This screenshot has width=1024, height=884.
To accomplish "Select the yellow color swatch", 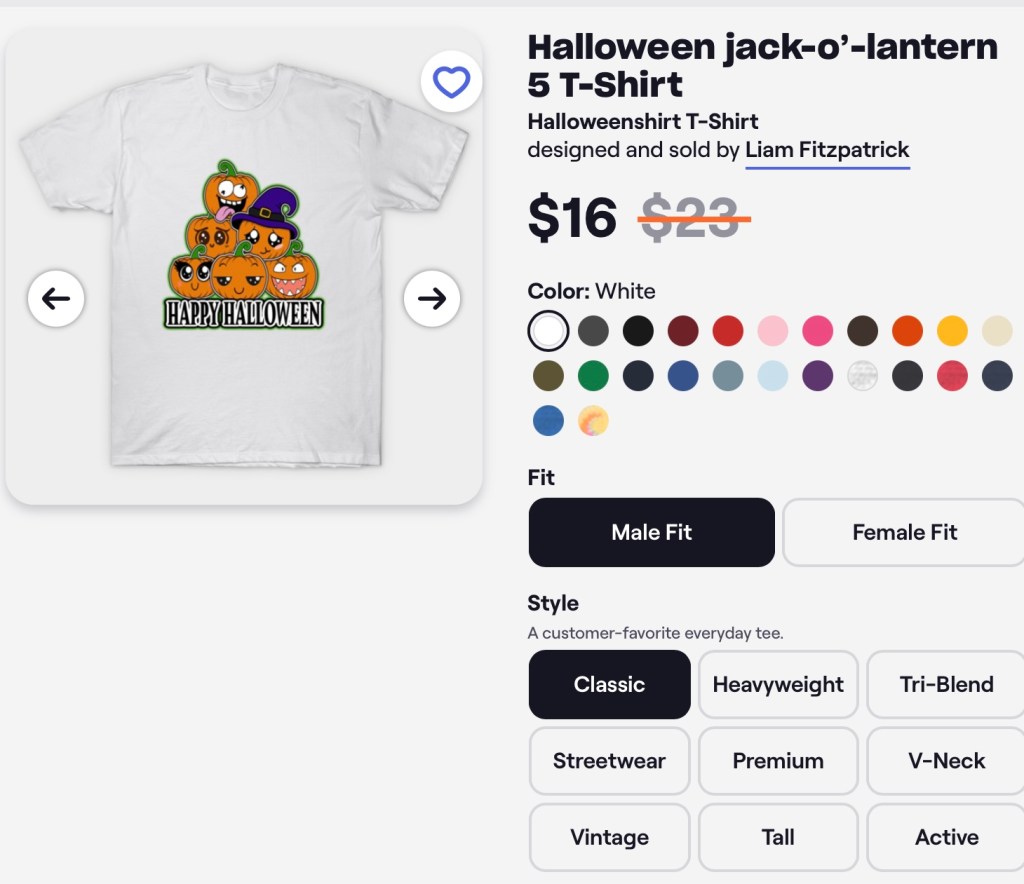I will [x=952, y=330].
